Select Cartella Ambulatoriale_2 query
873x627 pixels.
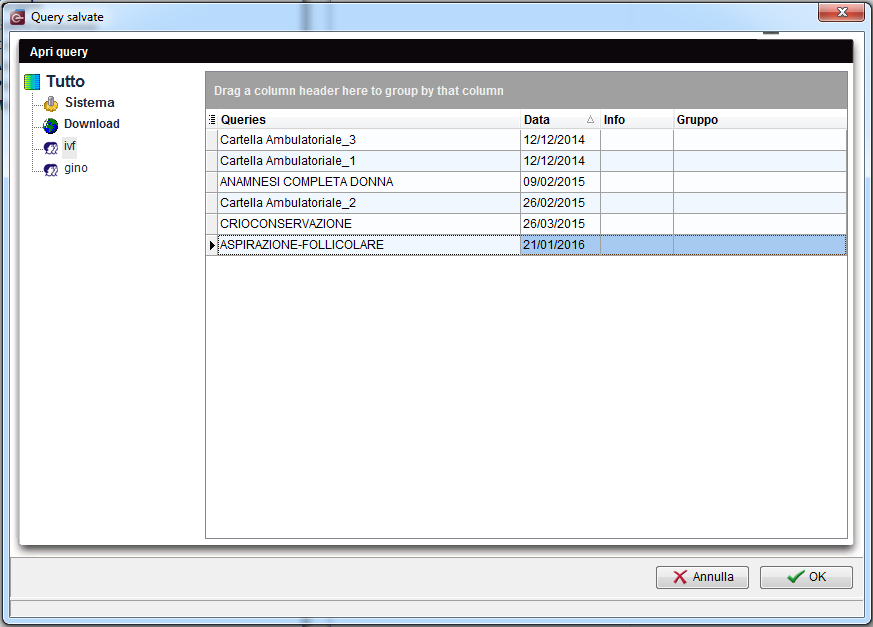[x=369, y=203]
